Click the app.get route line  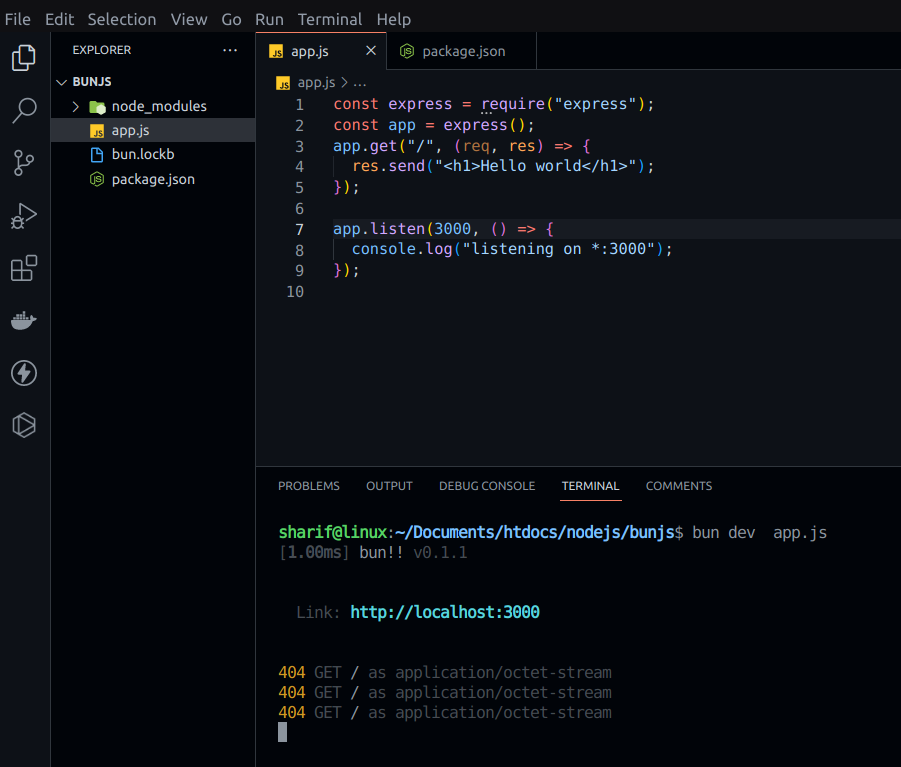(x=461, y=146)
